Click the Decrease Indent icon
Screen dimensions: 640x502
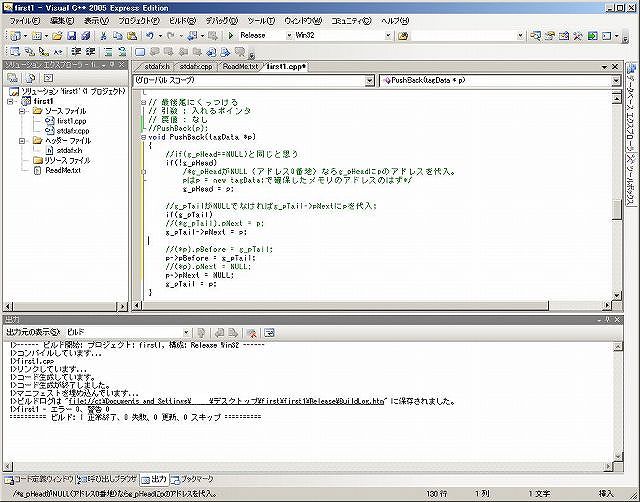coord(76,52)
